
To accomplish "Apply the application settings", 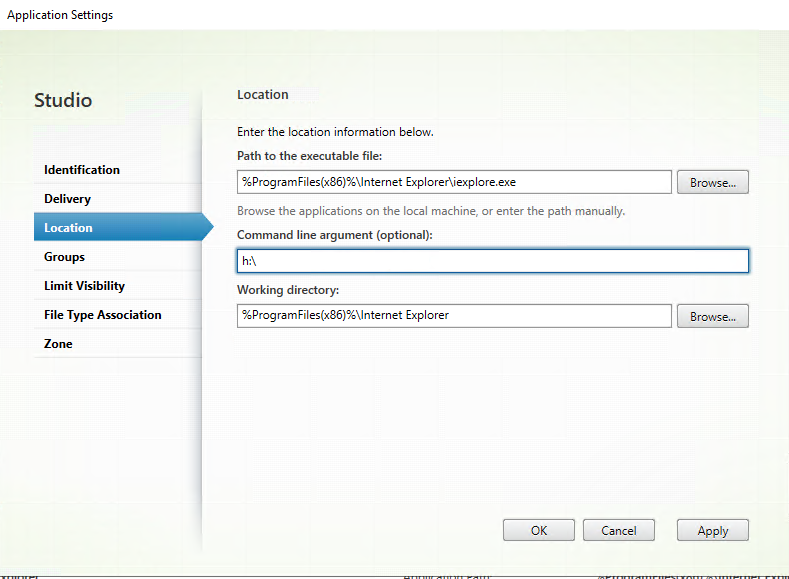I will point(712,531).
